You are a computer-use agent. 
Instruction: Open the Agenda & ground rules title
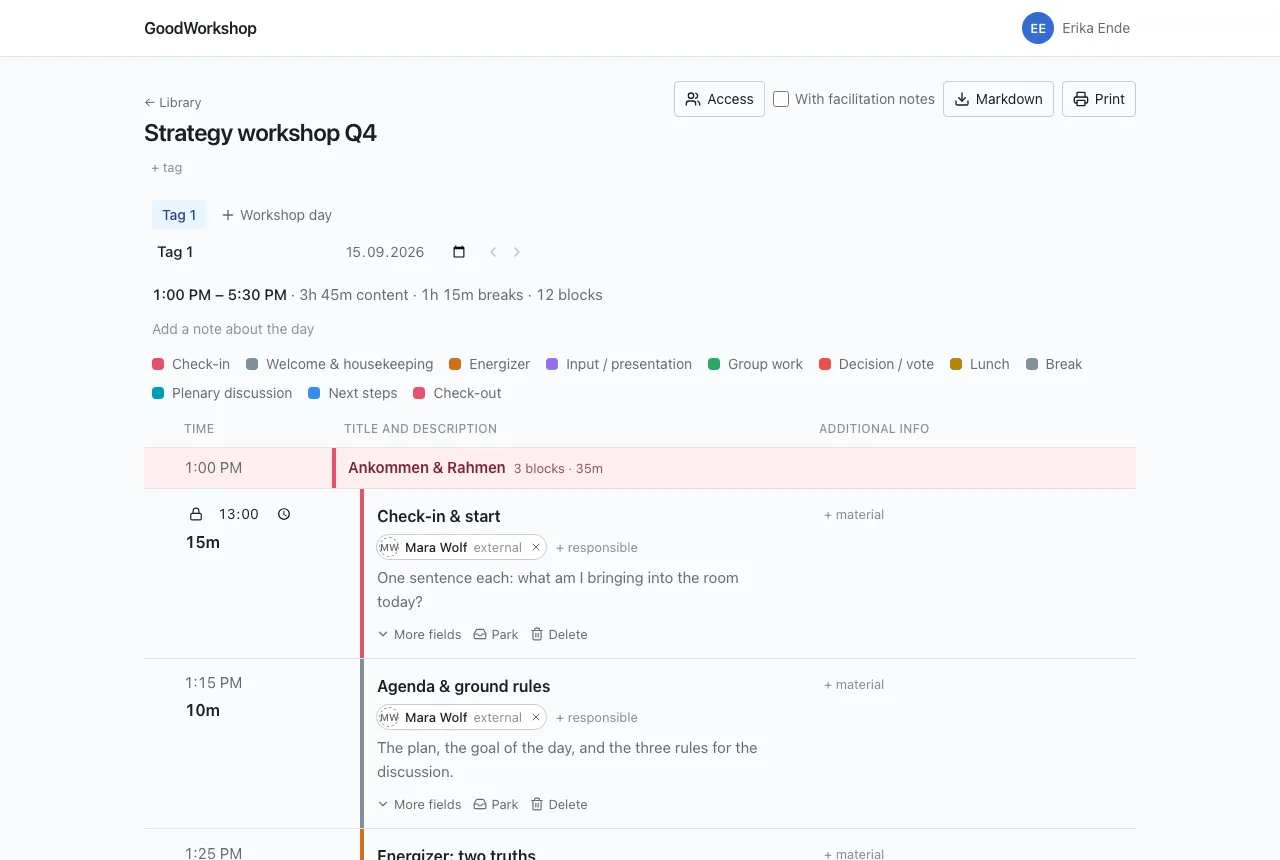[x=464, y=686]
